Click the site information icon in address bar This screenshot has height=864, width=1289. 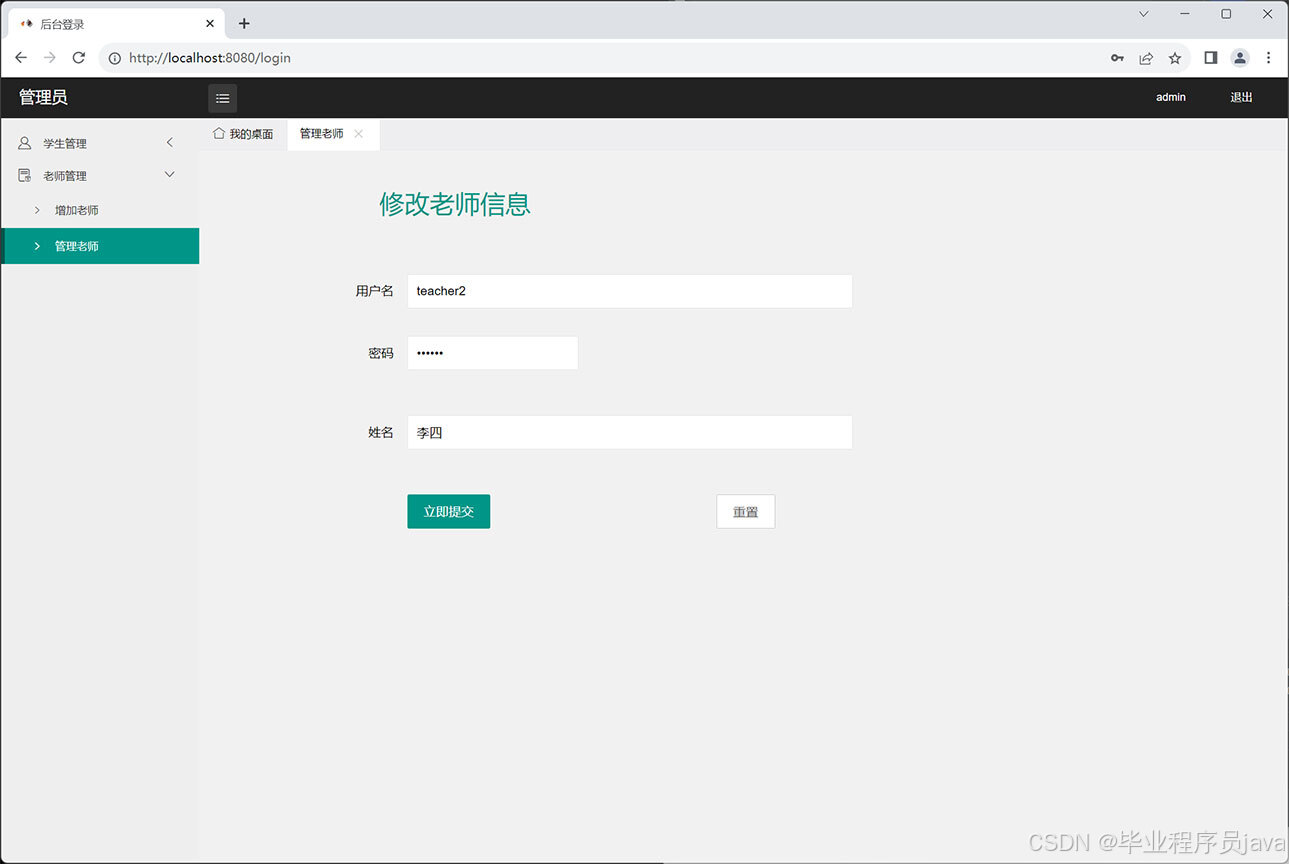pyautogui.click(x=114, y=58)
